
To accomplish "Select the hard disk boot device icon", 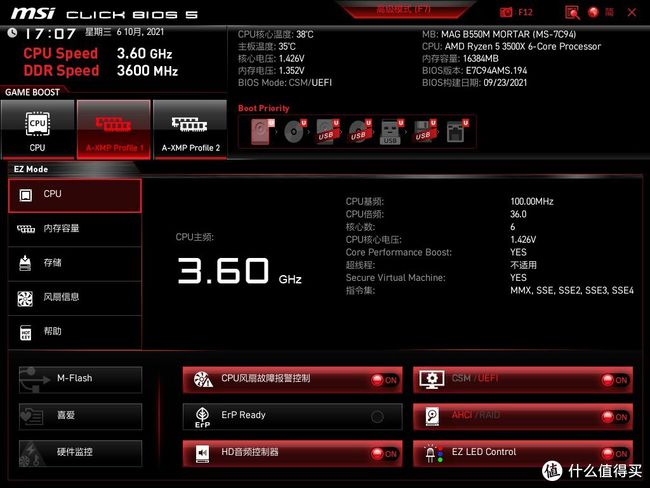I will [x=262, y=131].
